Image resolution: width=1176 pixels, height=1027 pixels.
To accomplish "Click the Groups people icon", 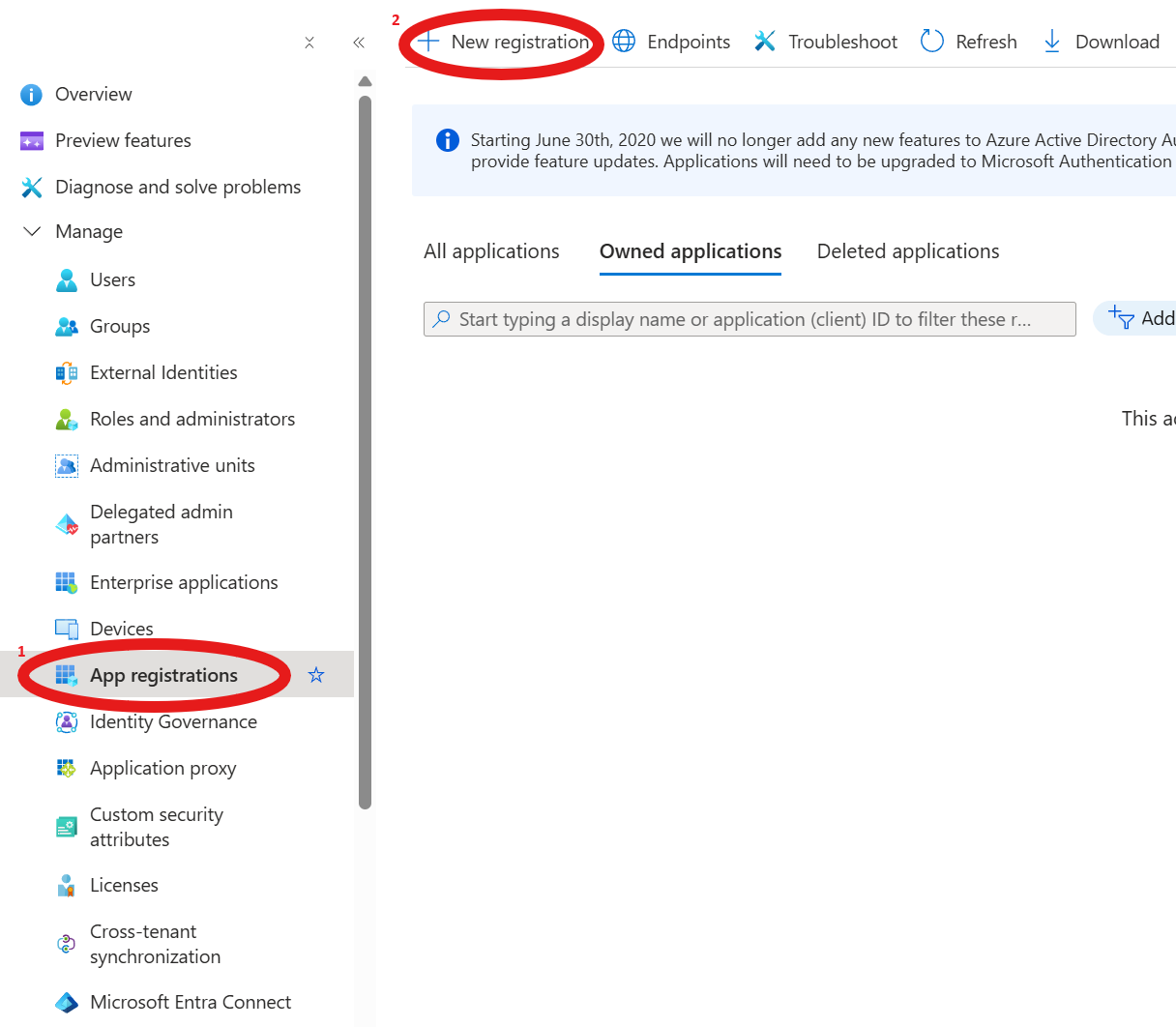I will tap(66, 327).
